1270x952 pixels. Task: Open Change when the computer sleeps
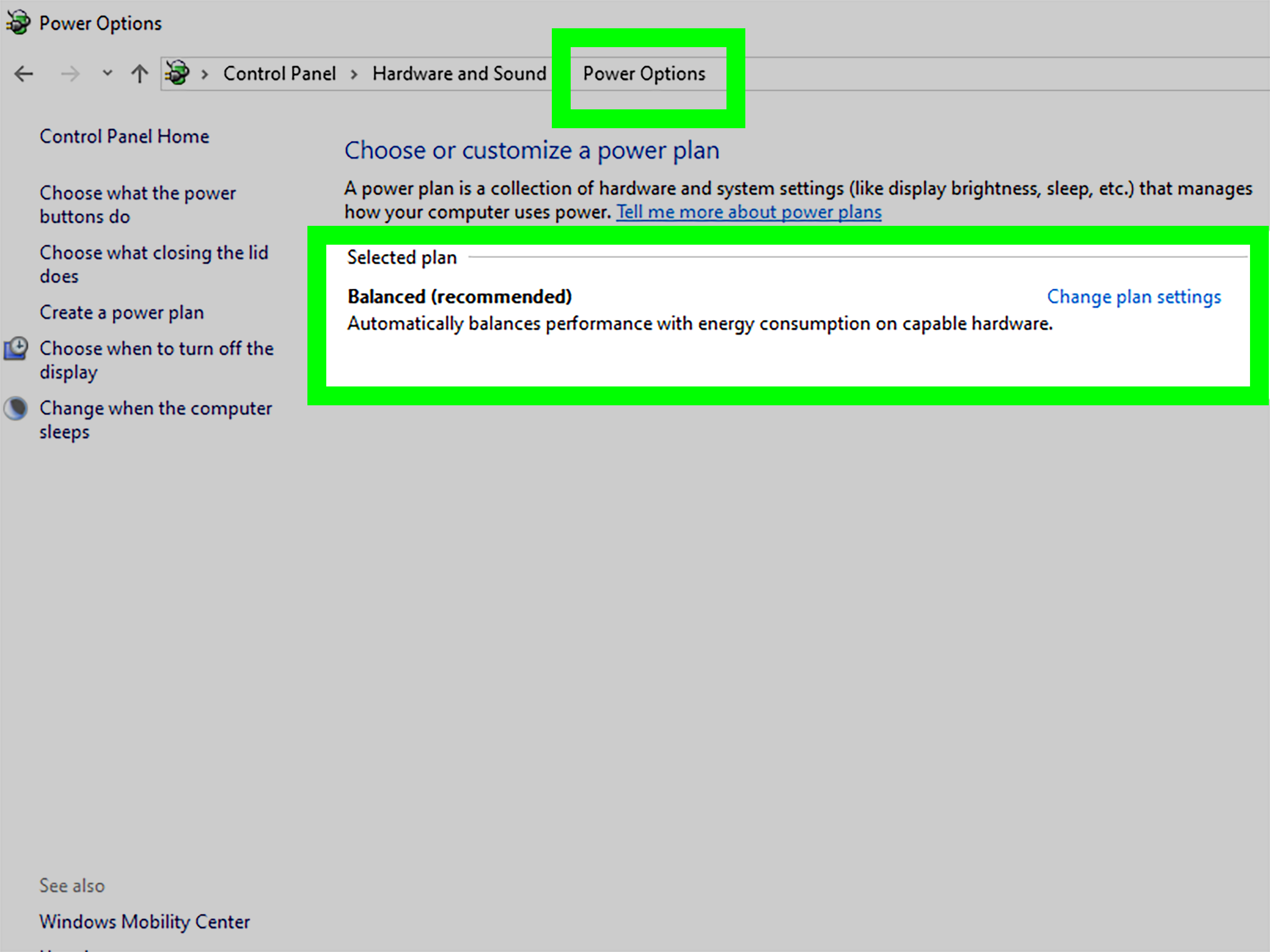click(156, 420)
